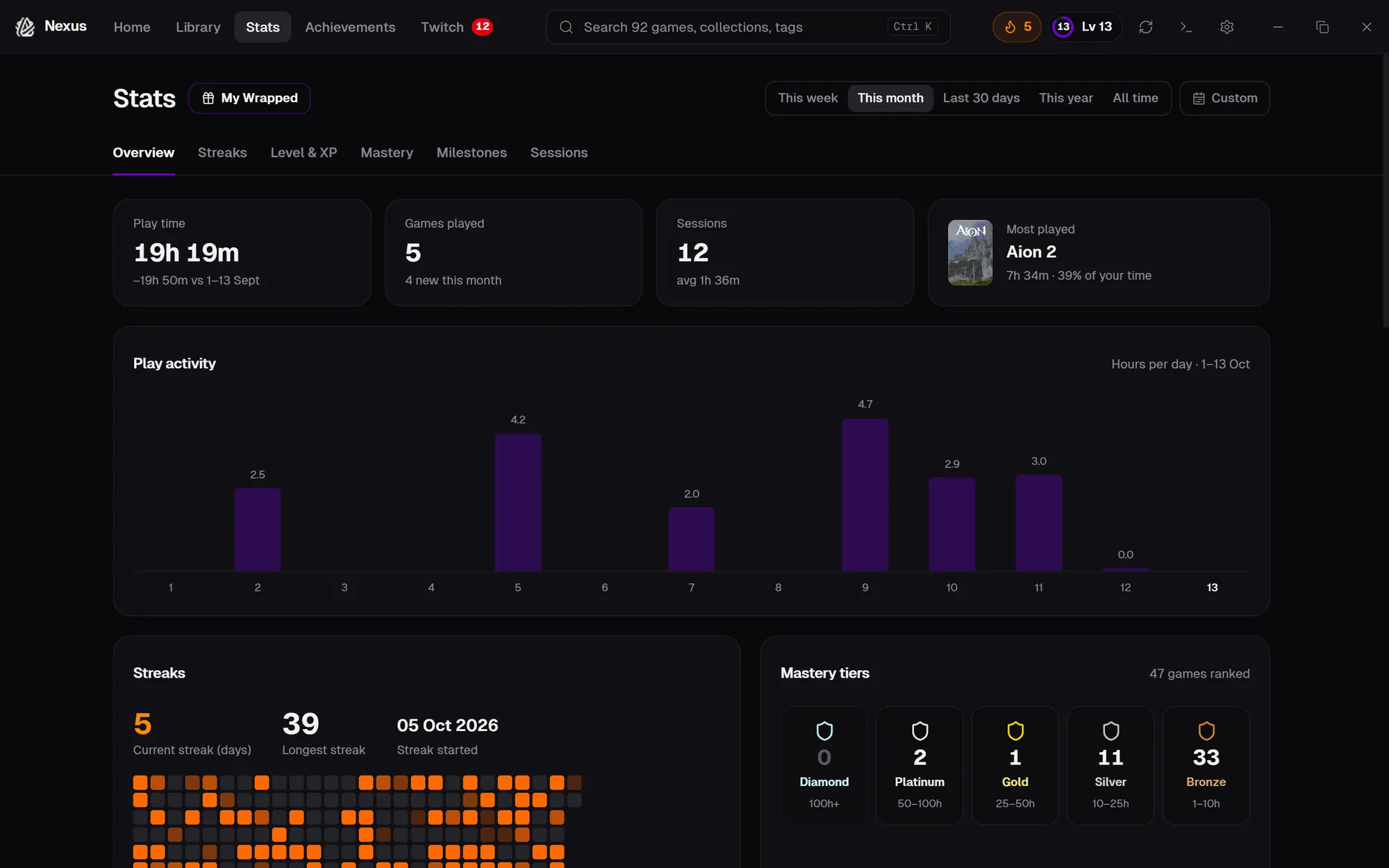Click the Stats nav button
Image resolution: width=1389 pixels, height=868 pixels.
pos(263,27)
